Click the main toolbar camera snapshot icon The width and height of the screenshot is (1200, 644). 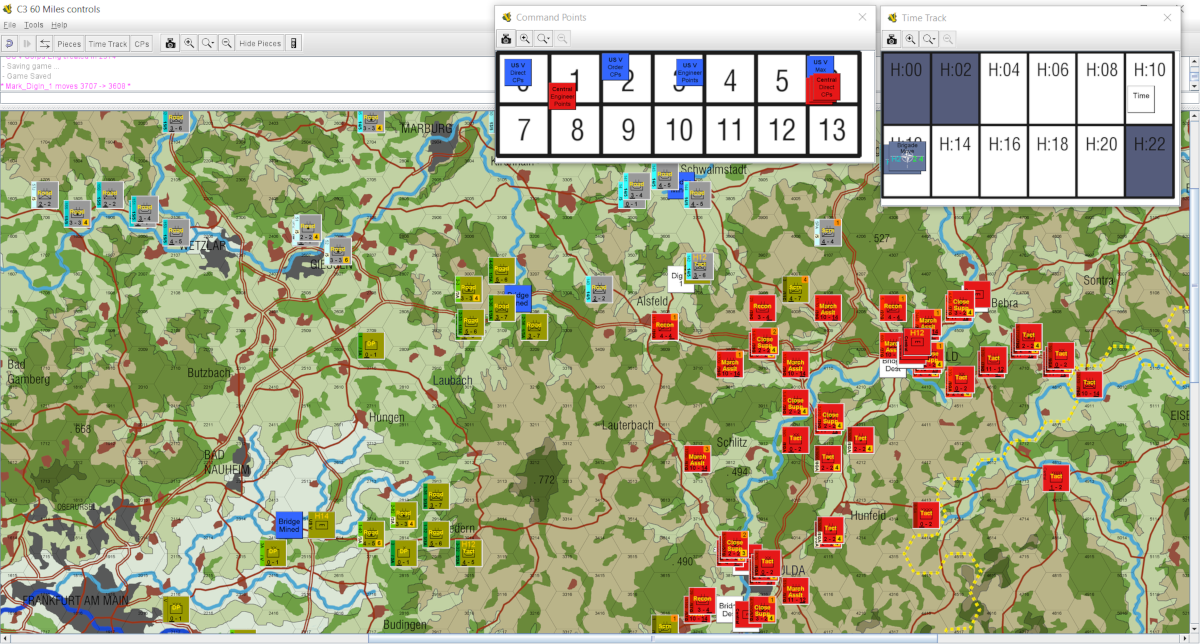point(171,43)
